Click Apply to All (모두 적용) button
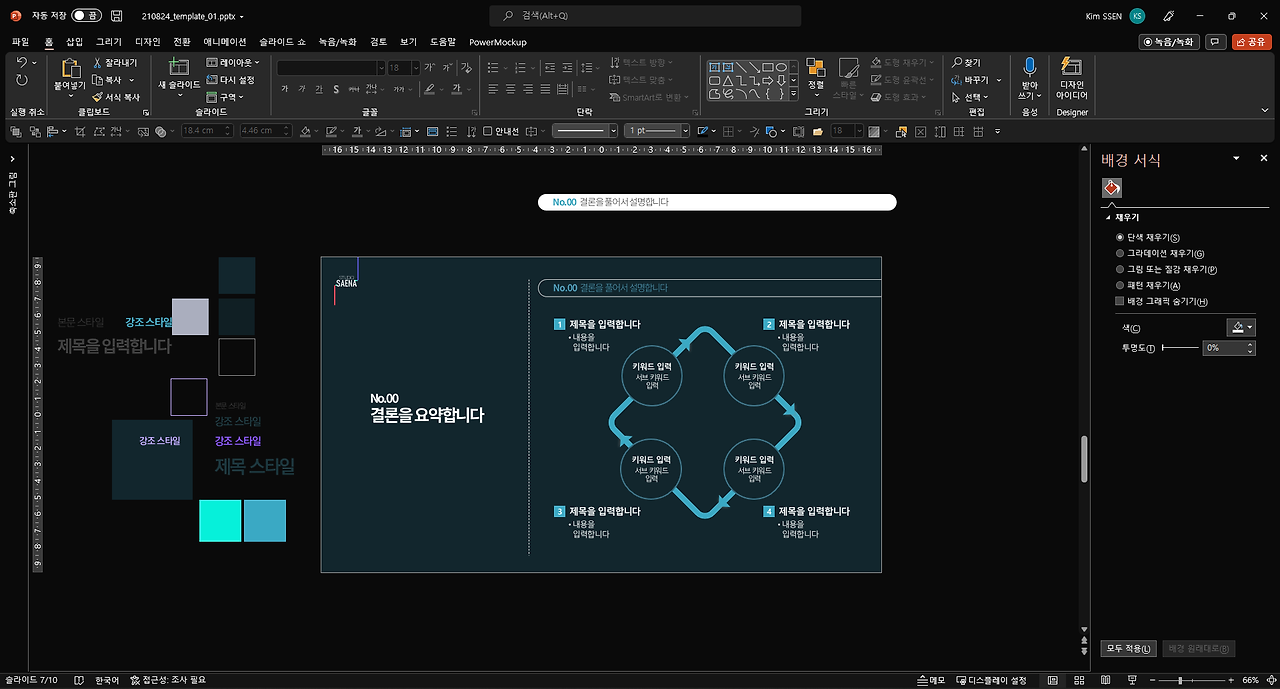 (1129, 649)
